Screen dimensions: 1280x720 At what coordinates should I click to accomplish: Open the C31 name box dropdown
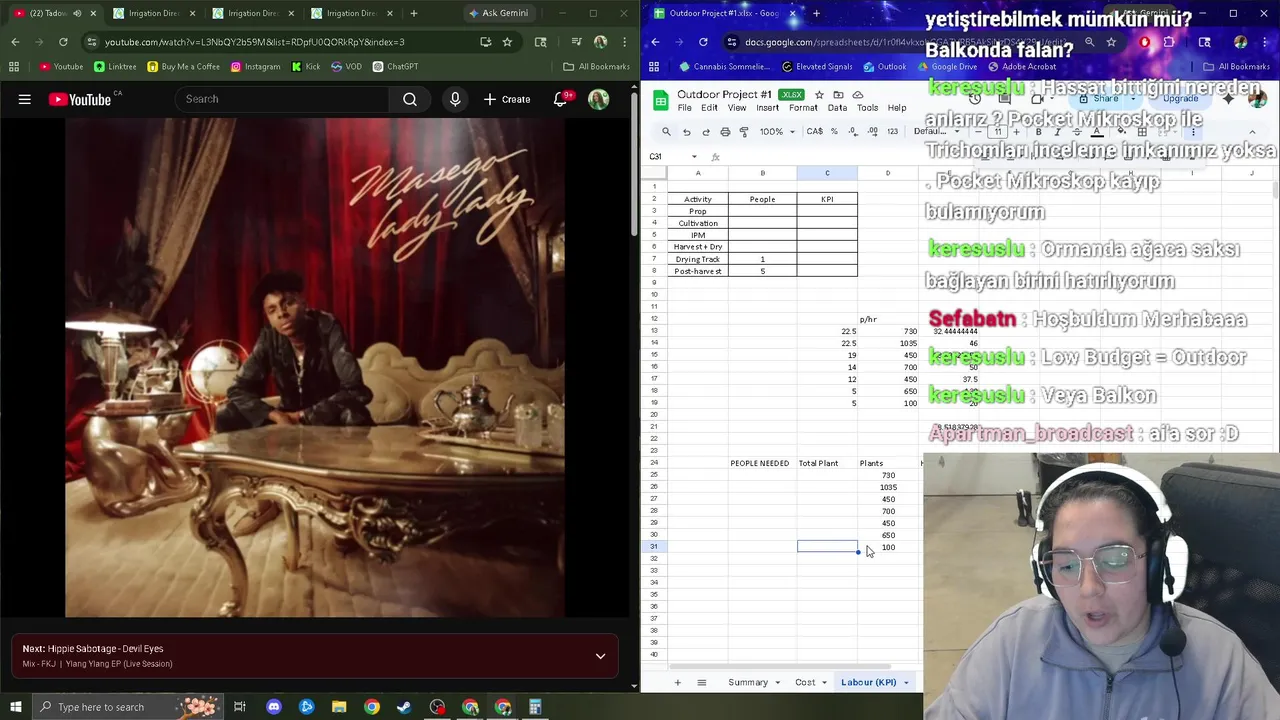[695, 157]
